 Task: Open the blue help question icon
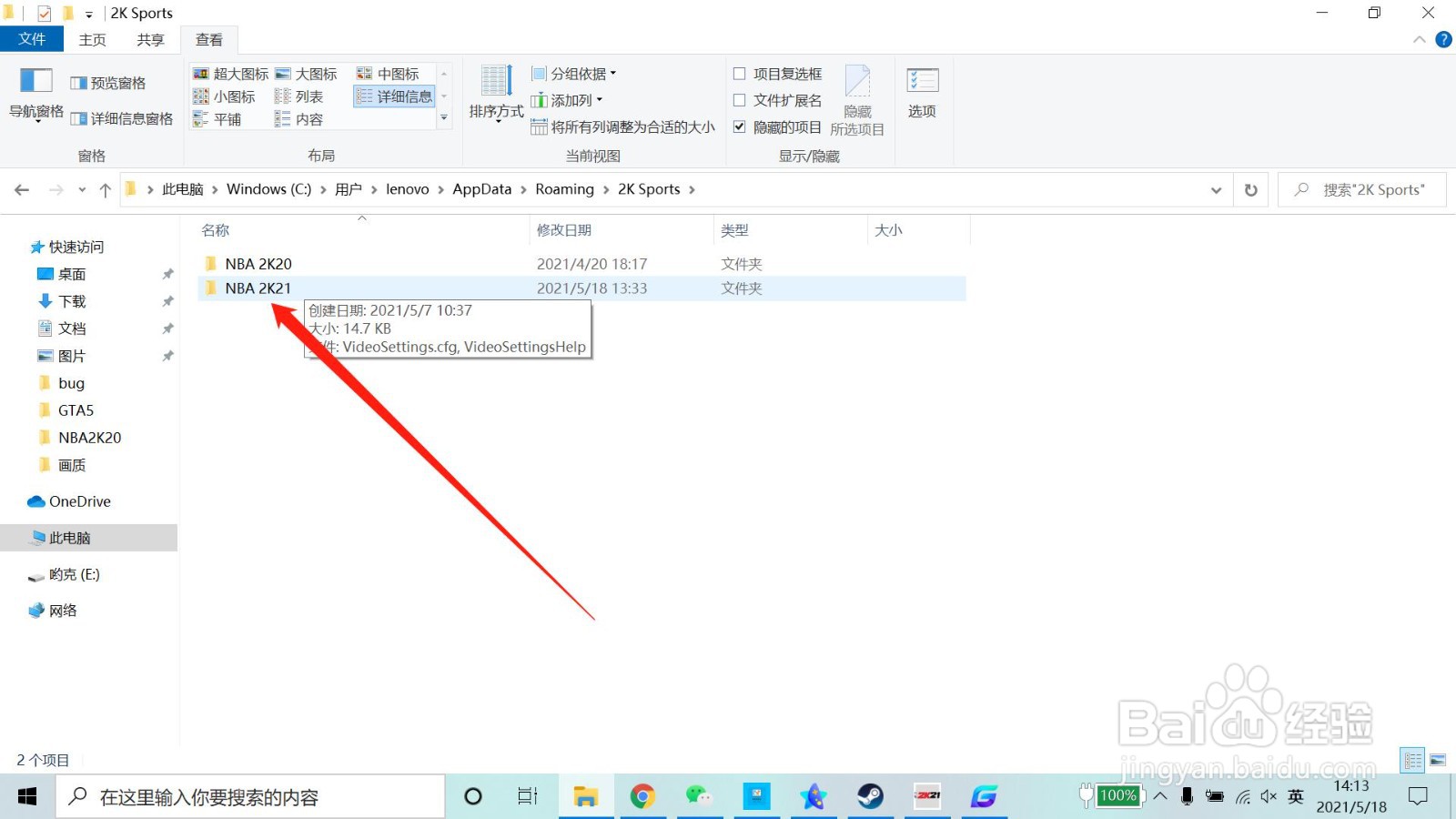click(1443, 39)
